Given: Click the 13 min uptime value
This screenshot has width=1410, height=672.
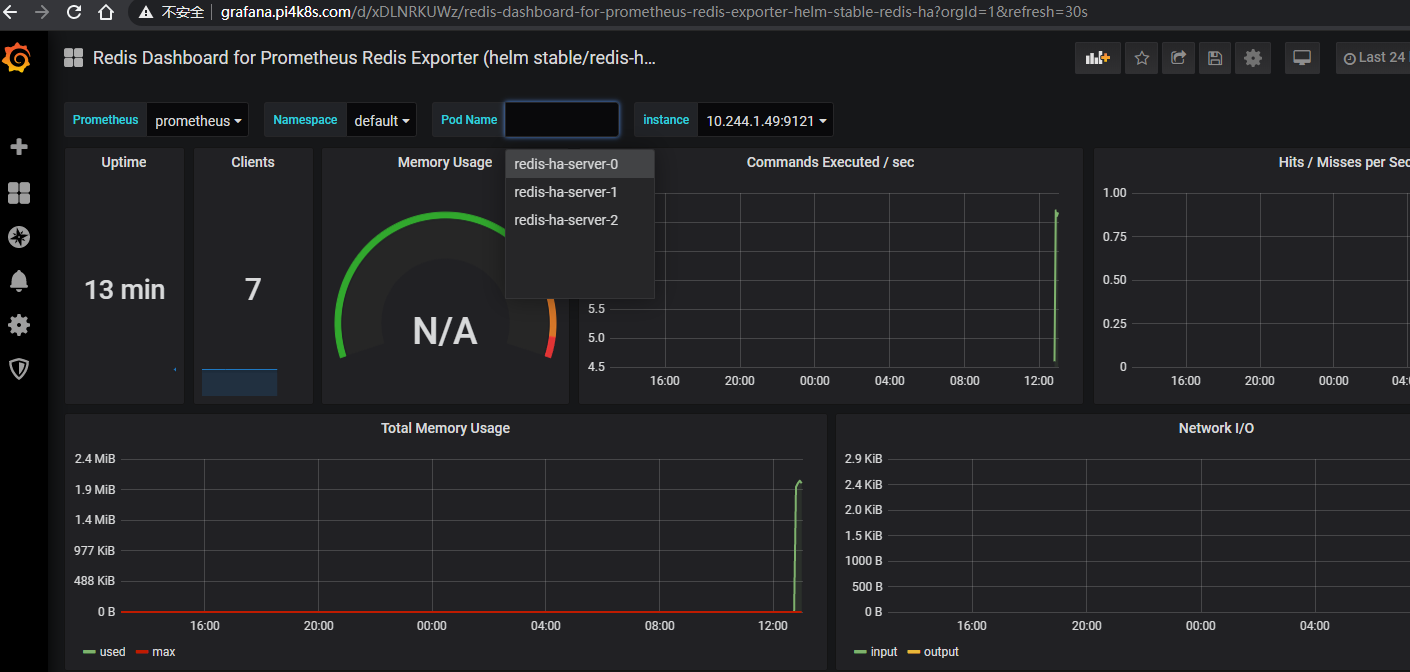Looking at the screenshot, I should point(124,290).
